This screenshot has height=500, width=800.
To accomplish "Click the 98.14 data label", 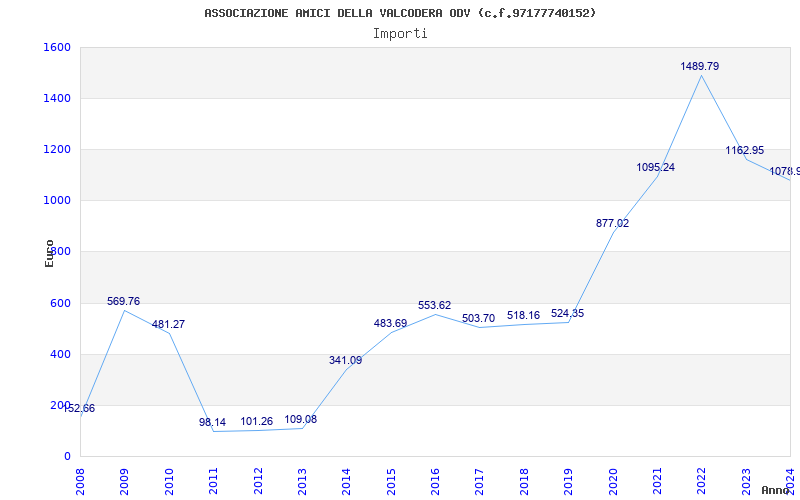I will [x=212, y=422].
